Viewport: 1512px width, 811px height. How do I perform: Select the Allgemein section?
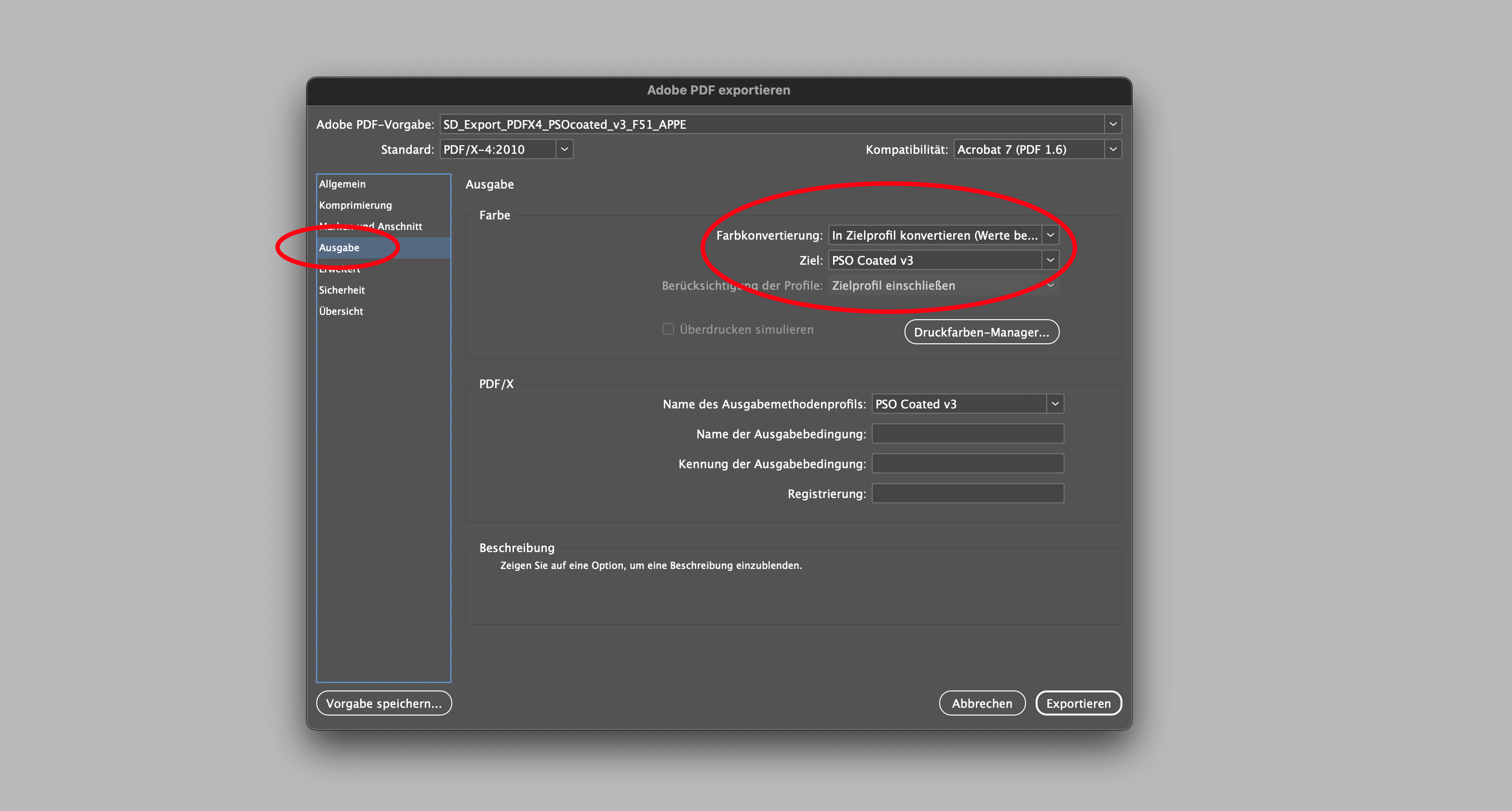(342, 184)
